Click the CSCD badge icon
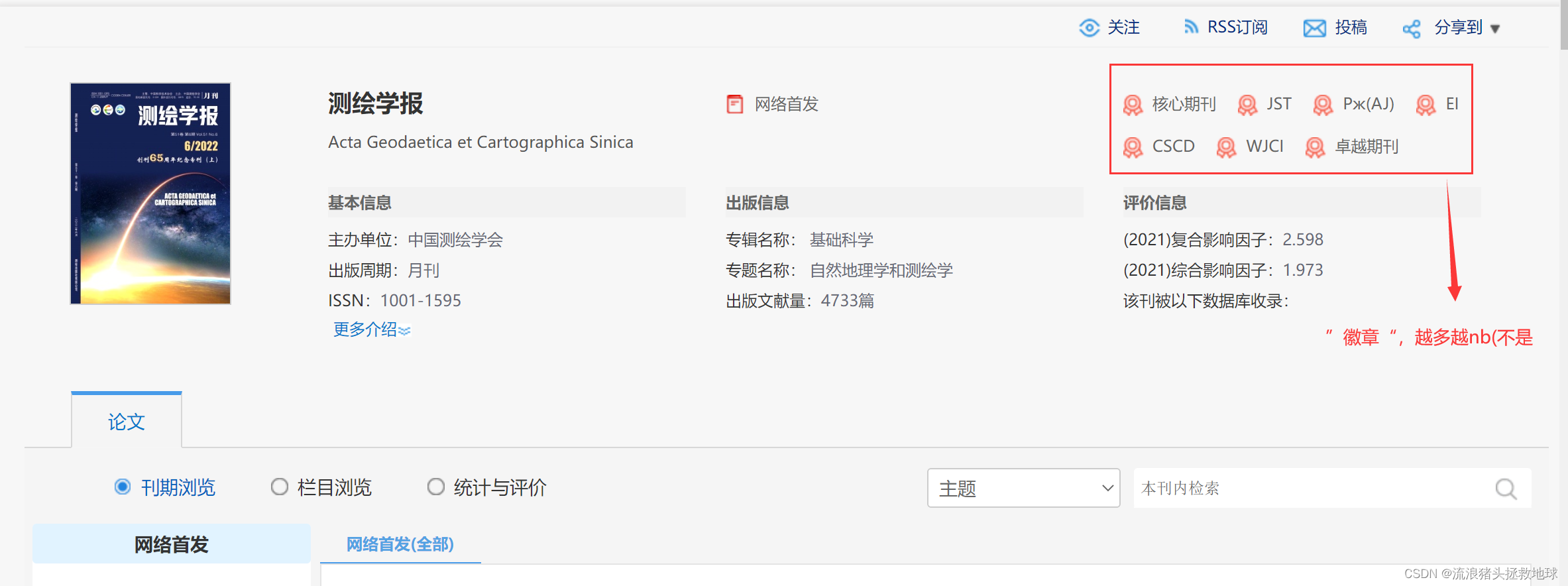 (1133, 147)
